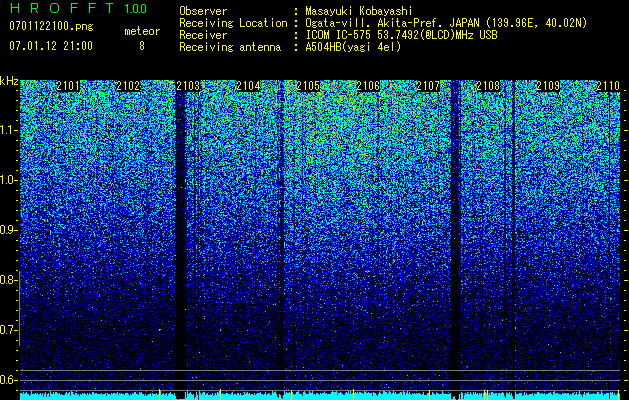
Task: Click the 1.1 kHz axis tick label
Action: [7, 130]
